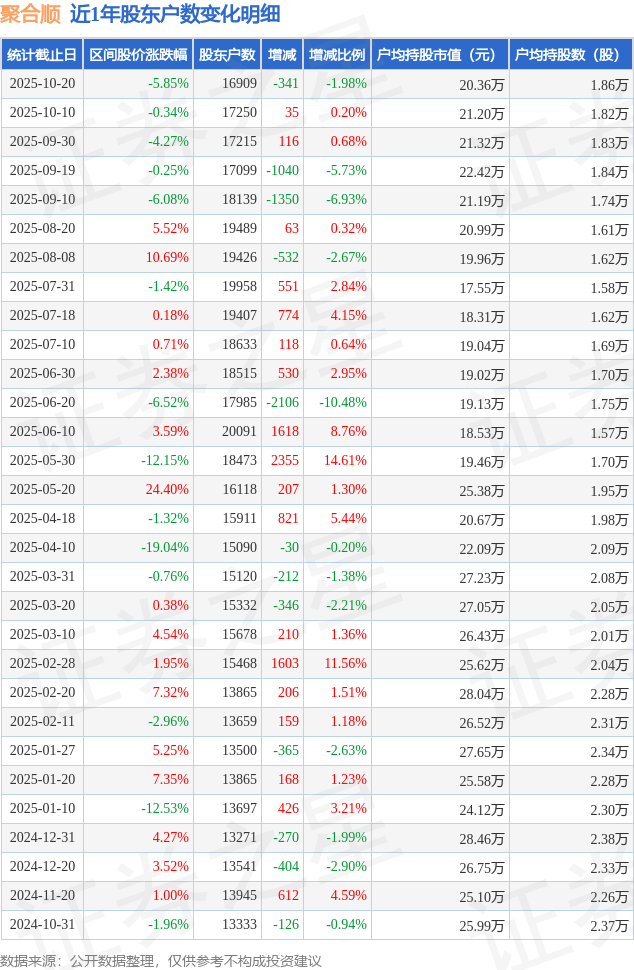Select the 增减比例 column header
The image size is (634, 970).
[x=337, y=55]
